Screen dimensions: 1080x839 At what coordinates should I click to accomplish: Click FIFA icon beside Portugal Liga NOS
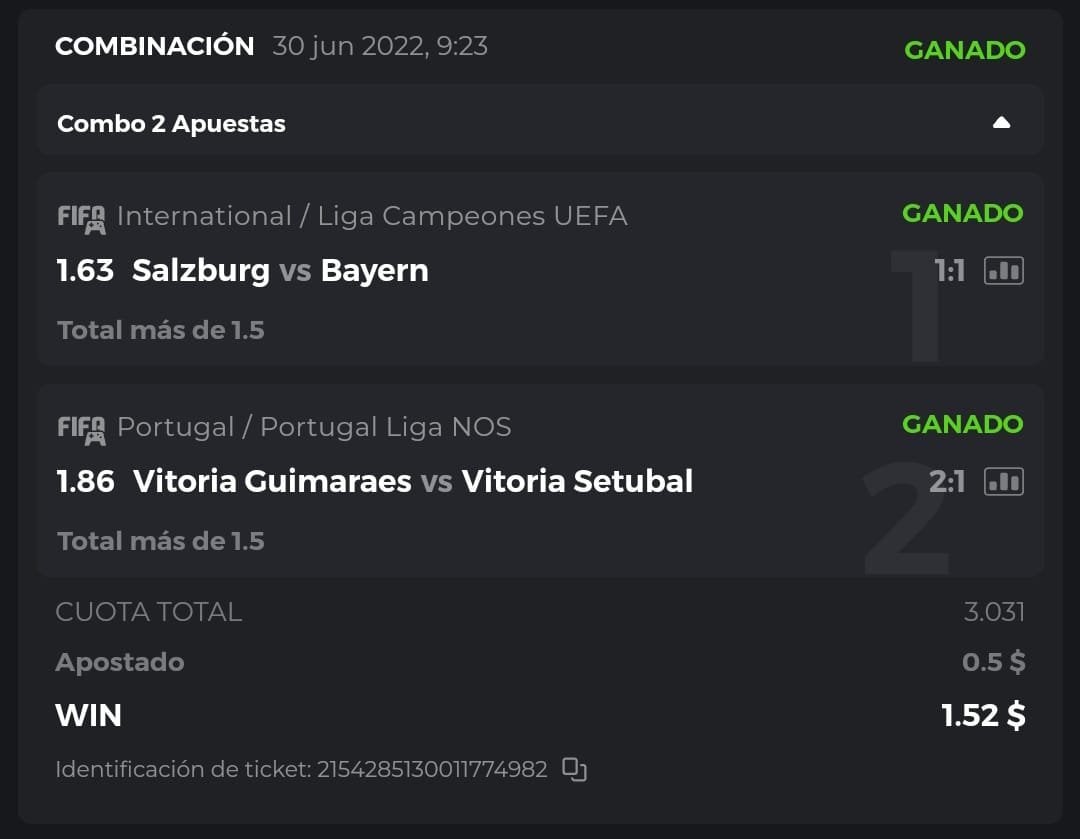81,429
